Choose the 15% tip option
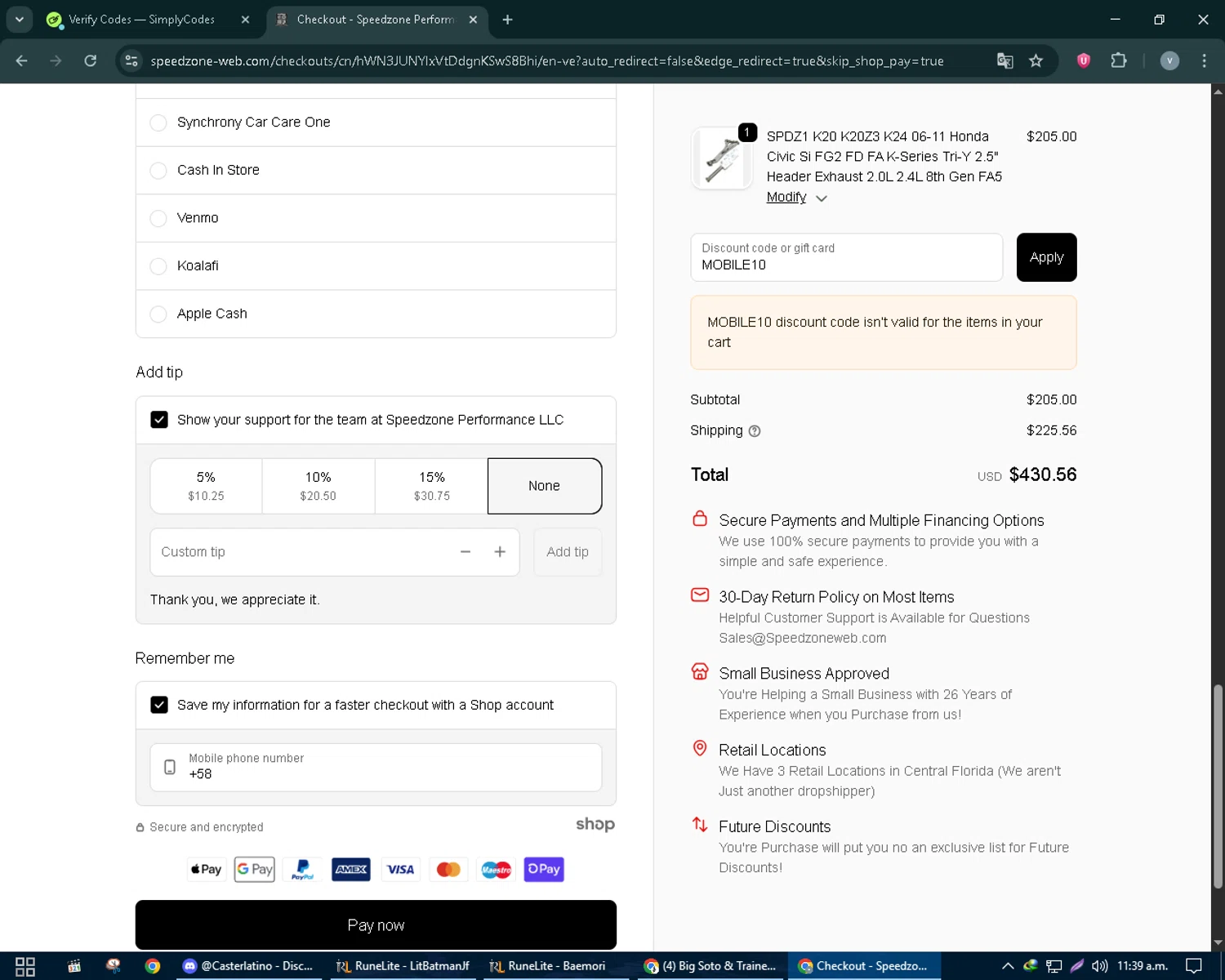 coord(431,486)
